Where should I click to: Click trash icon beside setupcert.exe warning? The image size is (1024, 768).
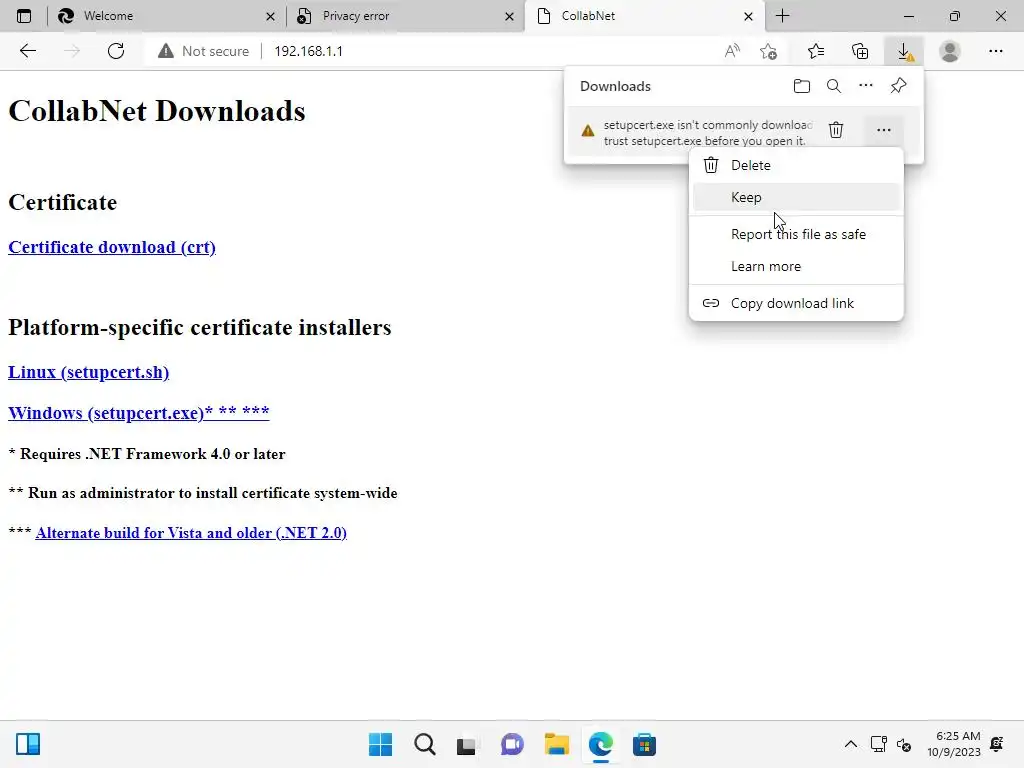[836, 130]
